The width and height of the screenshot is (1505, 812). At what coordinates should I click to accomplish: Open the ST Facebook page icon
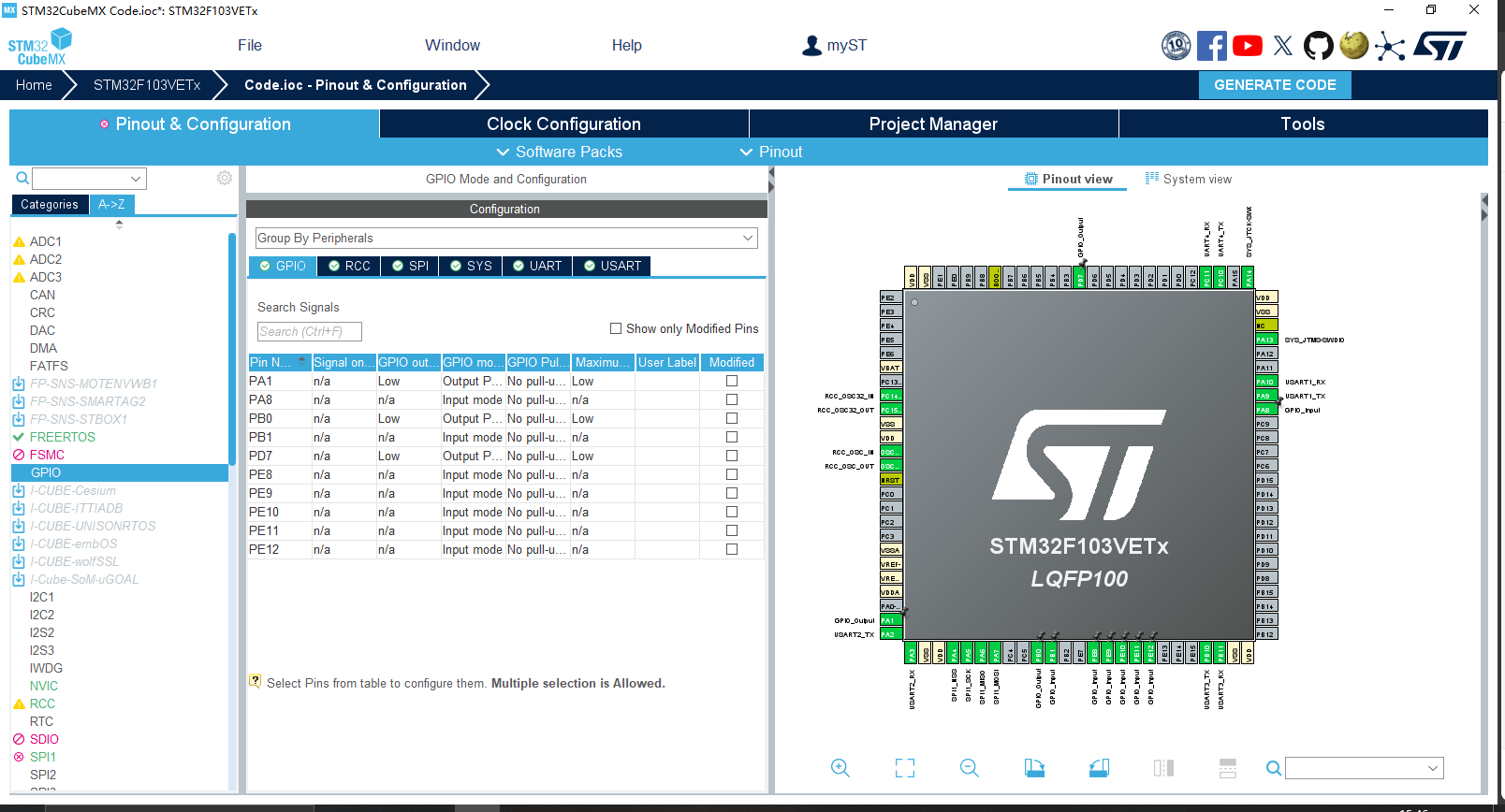(1212, 45)
